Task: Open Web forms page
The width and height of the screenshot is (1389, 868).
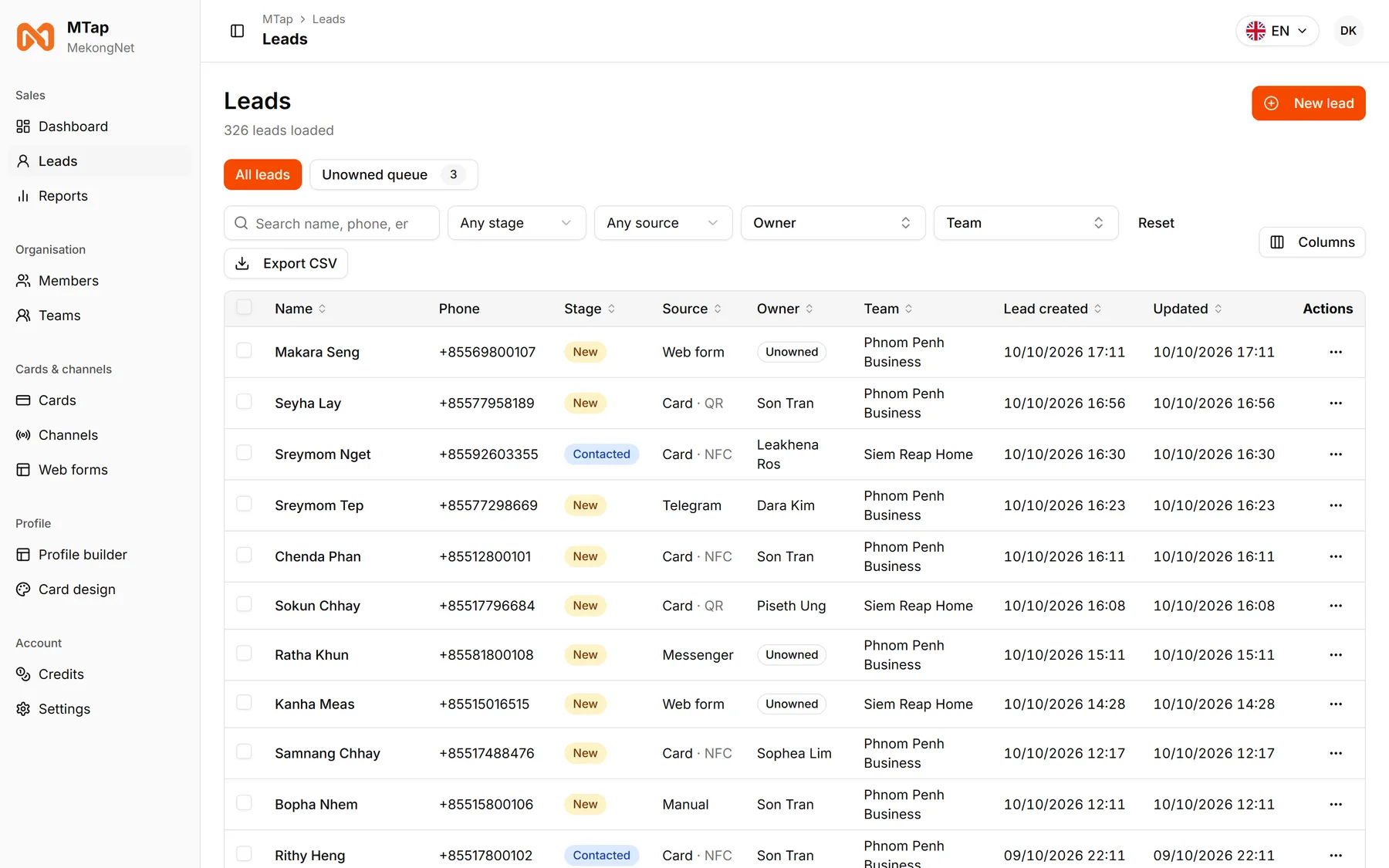Action: tap(100, 470)
